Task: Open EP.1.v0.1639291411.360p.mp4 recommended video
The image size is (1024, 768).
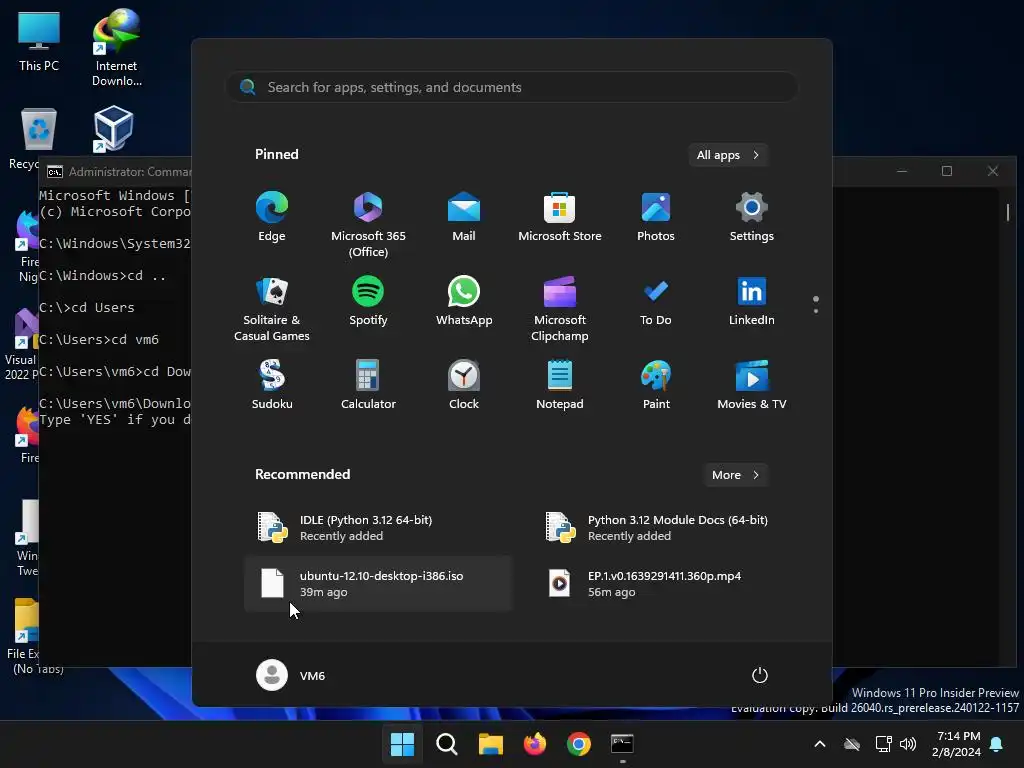Action: [x=666, y=584]
